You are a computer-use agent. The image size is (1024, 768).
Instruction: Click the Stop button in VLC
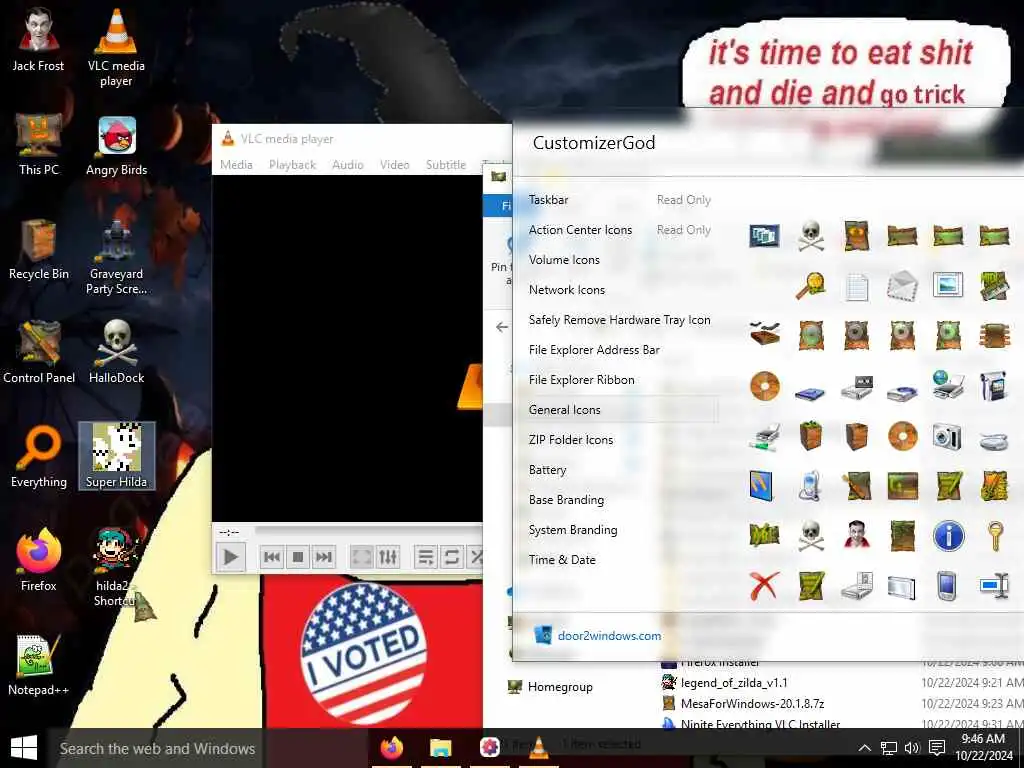(x=298, y=557)
